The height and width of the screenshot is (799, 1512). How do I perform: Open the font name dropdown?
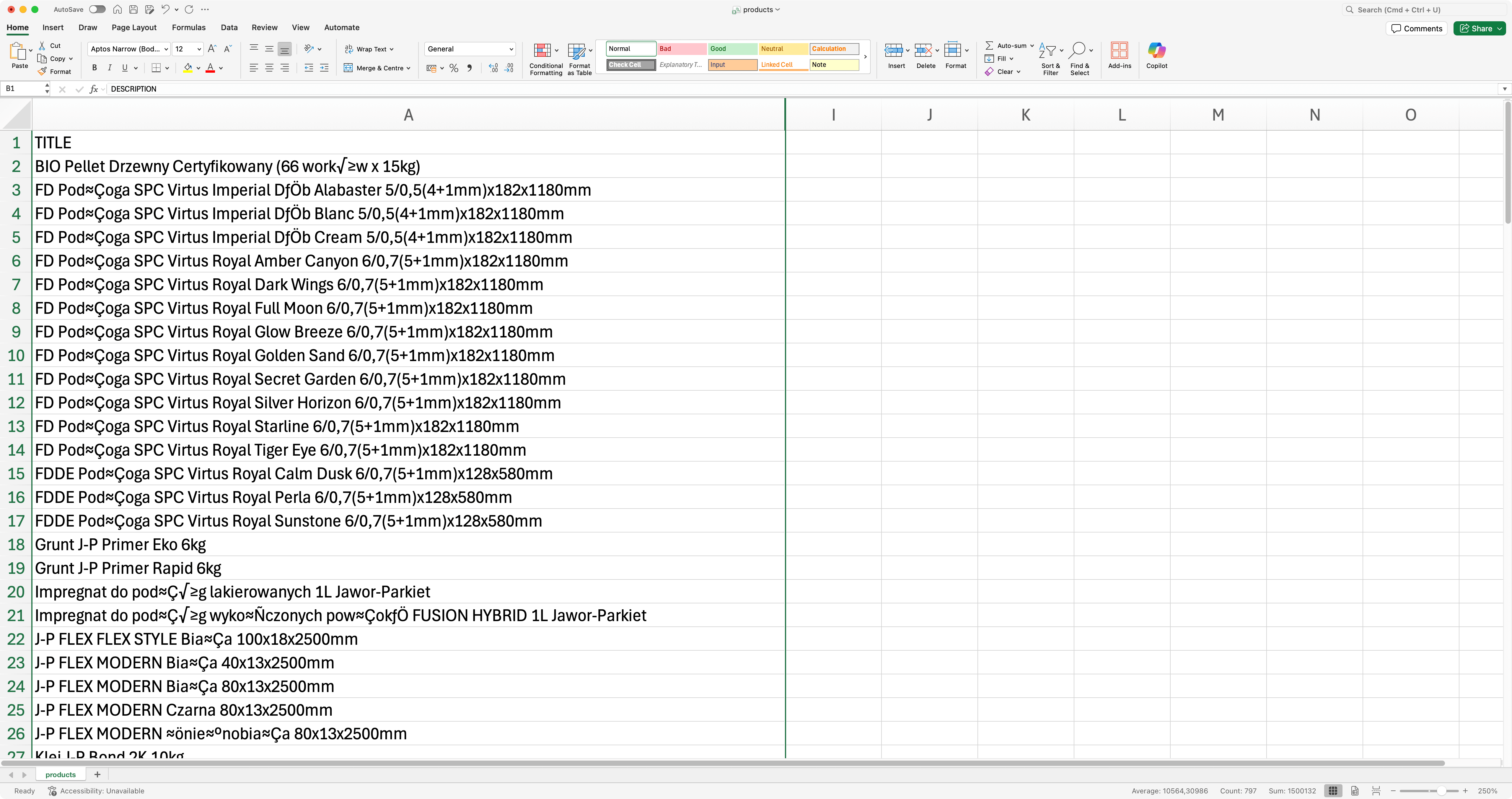(166, 49)
